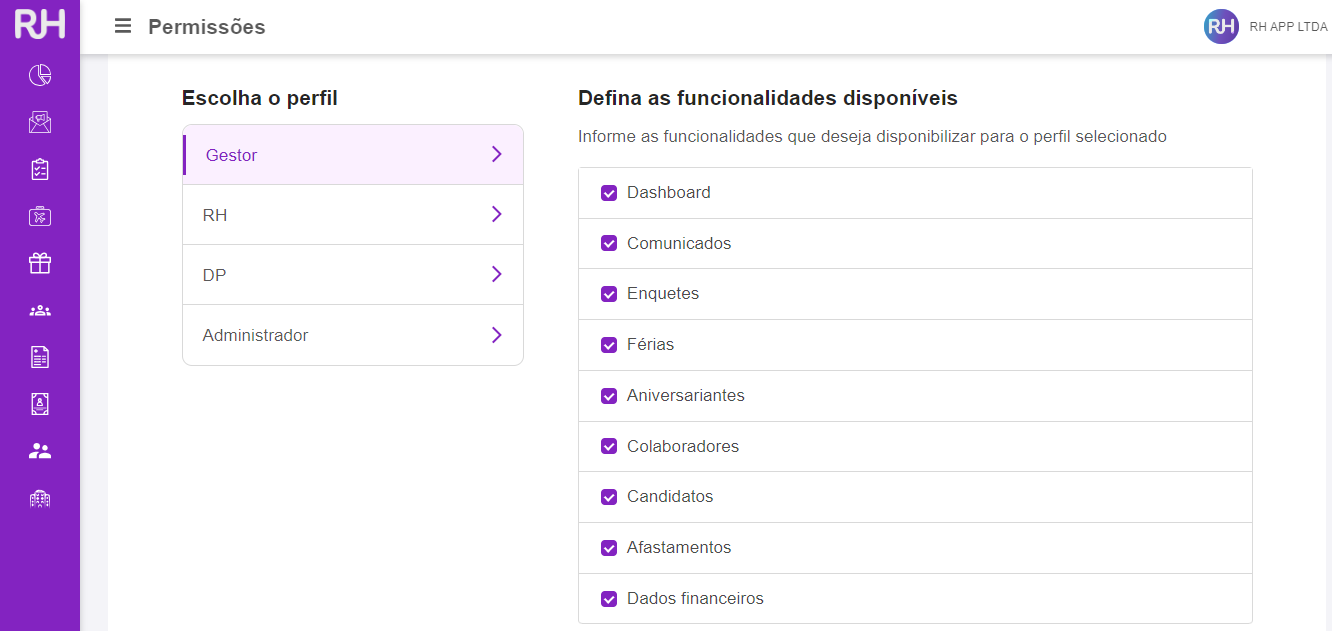Click the chevron arrow on the Administrador row

coord(496,334)
